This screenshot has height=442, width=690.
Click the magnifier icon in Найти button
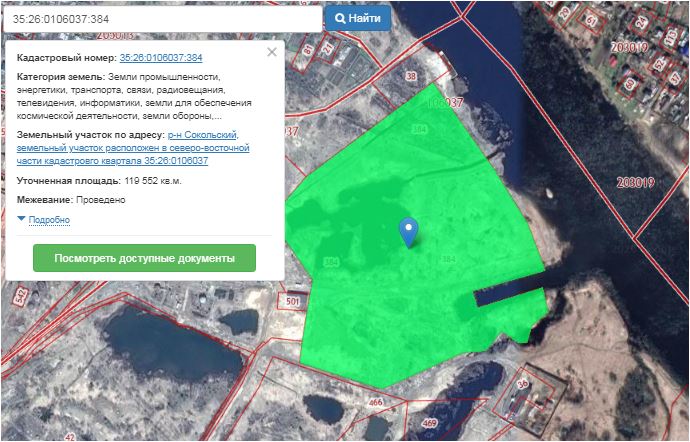pos(340,18)
